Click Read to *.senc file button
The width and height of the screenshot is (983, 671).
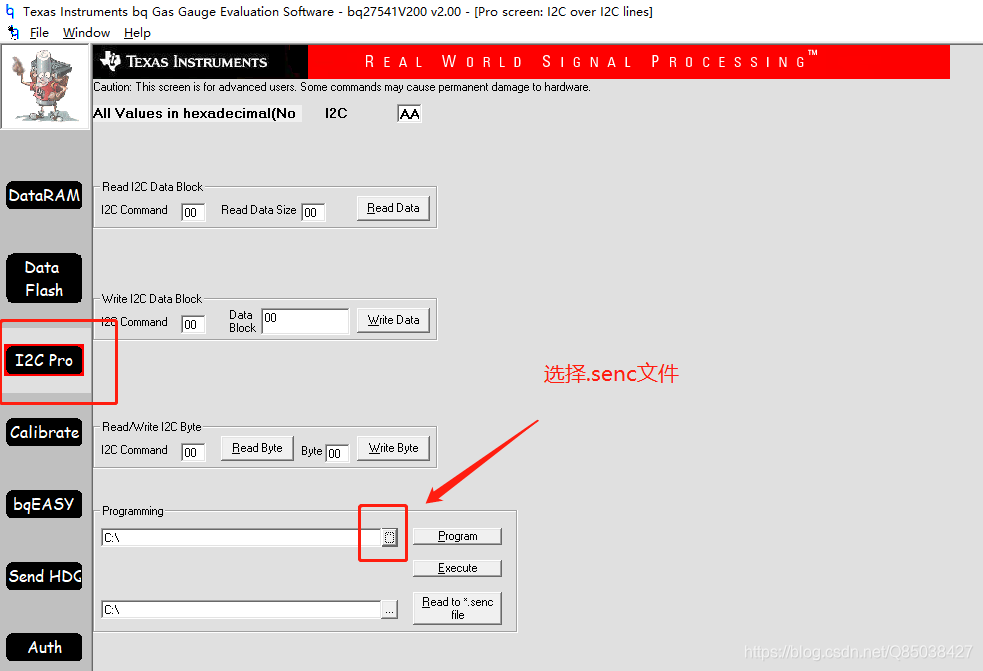456,607
